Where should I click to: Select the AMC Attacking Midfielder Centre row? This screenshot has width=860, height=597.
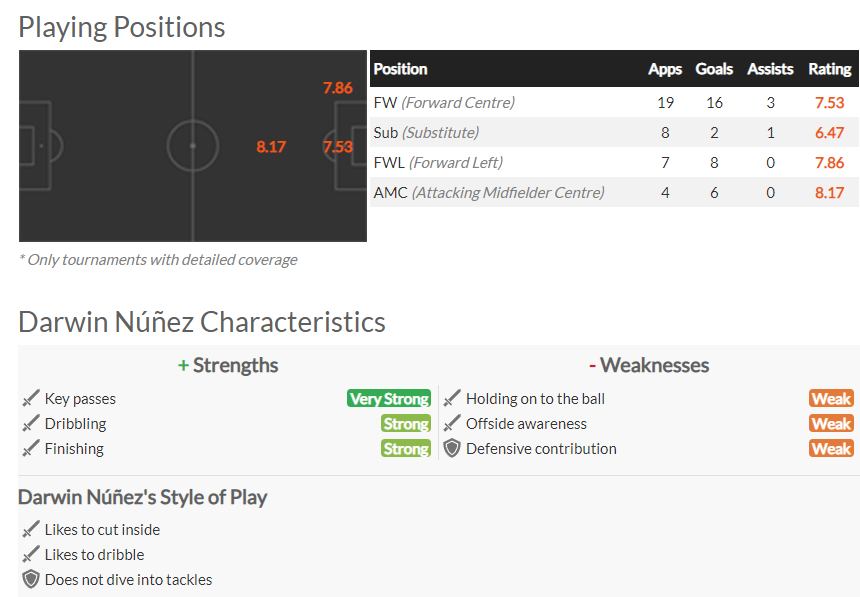tap(614, 193)
